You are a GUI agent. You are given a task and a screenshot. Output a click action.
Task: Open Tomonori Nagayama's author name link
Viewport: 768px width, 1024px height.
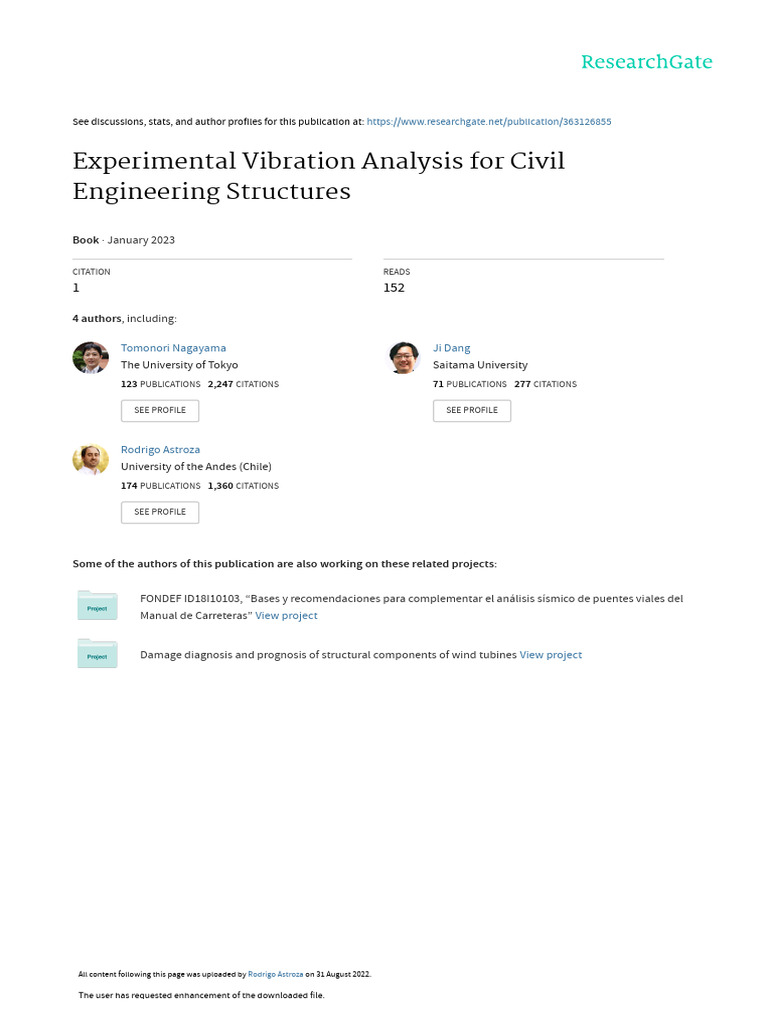point(173,348)
